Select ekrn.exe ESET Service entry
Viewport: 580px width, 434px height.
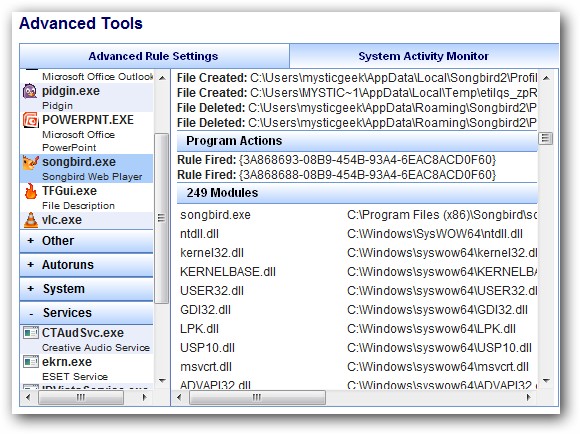click(87, 369)
